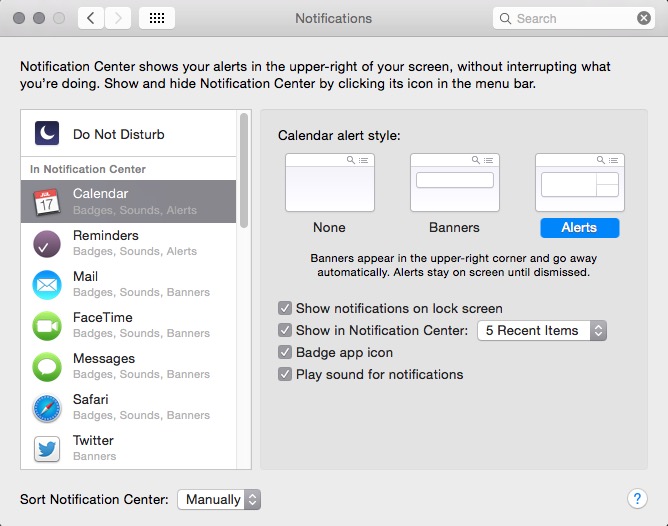668x526 pixels.
Task: Choose the None style label
Action: click(329, 227)
